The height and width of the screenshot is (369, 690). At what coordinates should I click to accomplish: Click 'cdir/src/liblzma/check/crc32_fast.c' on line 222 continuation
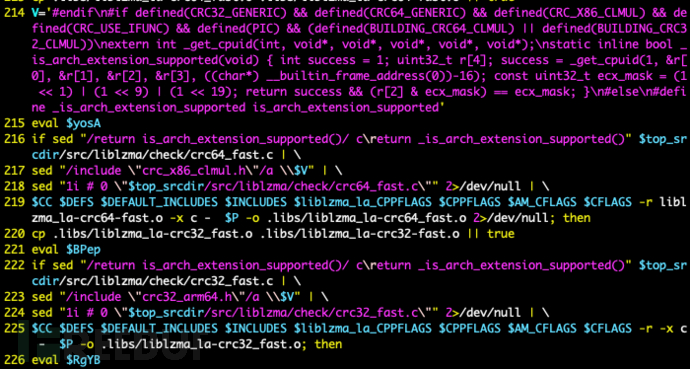coord(153,281)
